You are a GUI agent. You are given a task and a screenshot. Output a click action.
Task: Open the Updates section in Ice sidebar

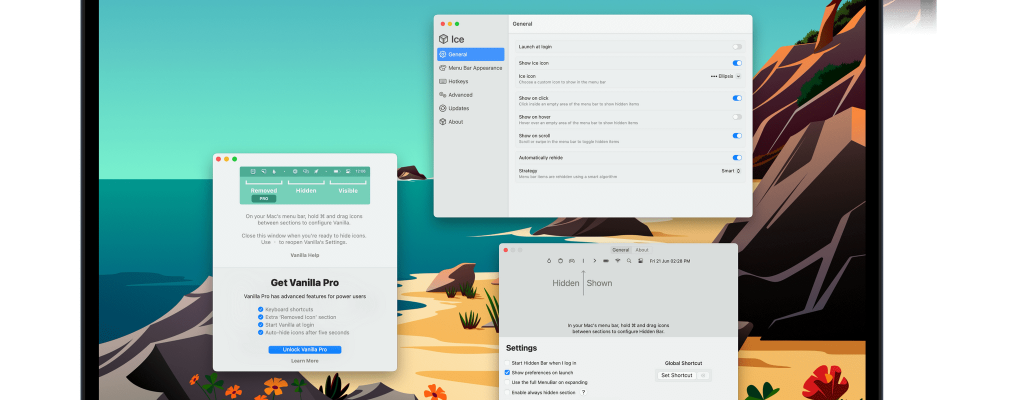[x=458, y=108]
